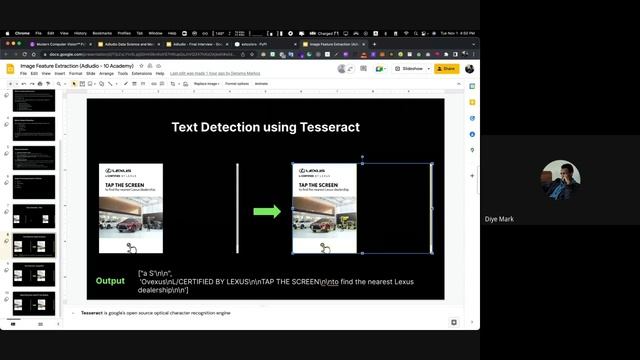
Task: Select the Line tool
Action: coord(110,84)
